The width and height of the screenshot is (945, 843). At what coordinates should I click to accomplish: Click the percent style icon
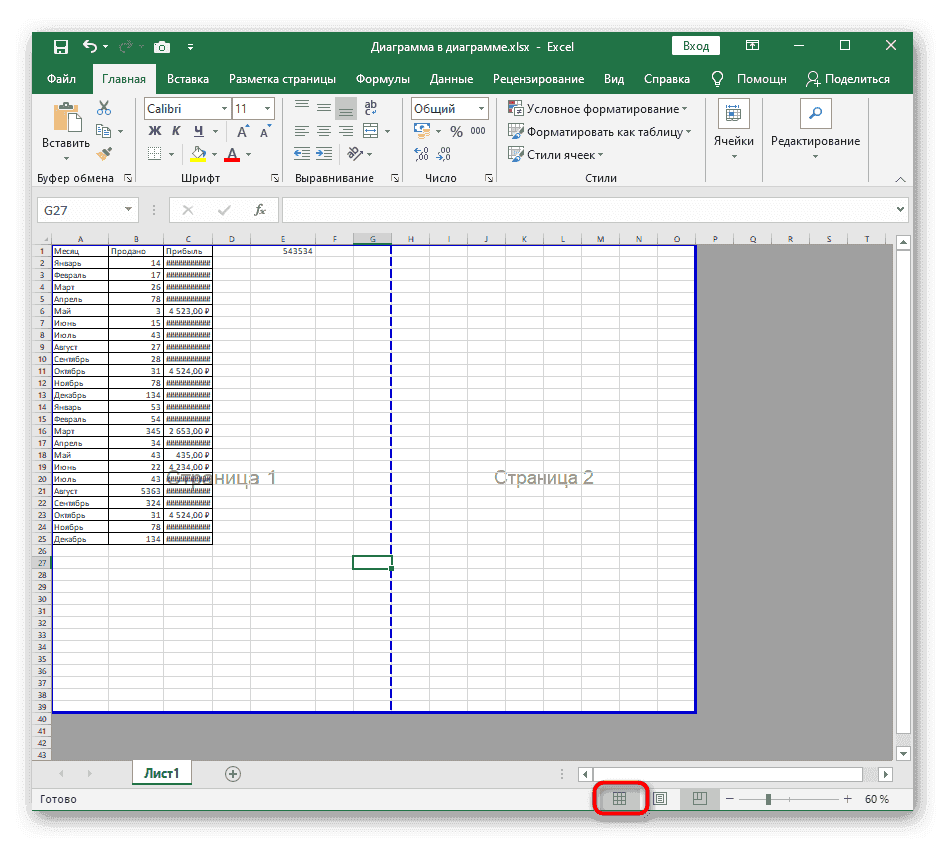[x=456, y=130]
